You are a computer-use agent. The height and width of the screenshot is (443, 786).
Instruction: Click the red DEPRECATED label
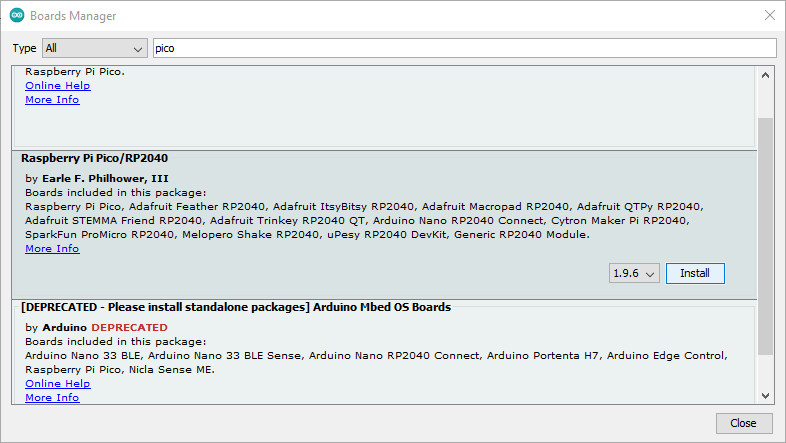(129, 327)
